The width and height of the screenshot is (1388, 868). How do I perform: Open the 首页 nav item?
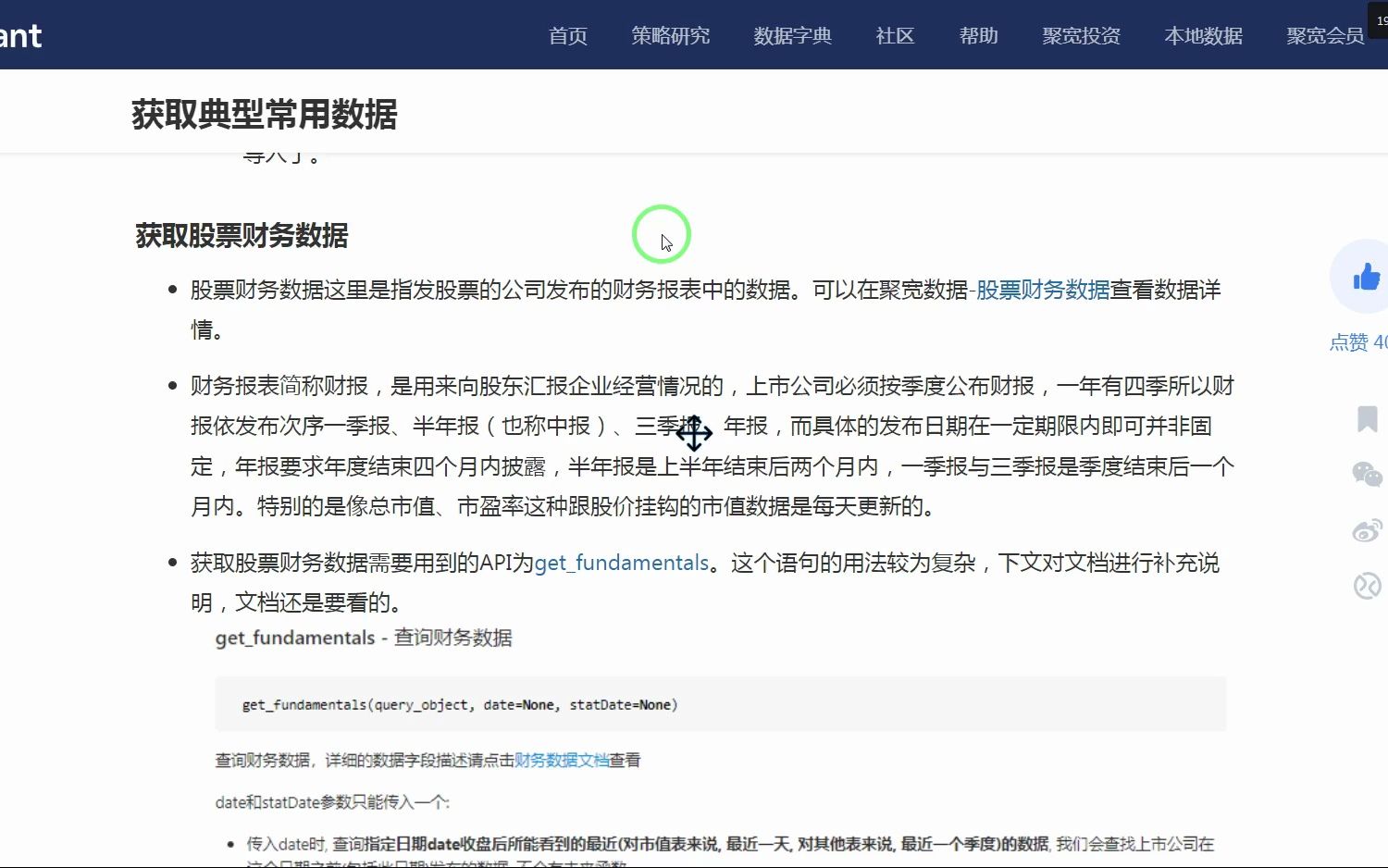tap(567, 36)
